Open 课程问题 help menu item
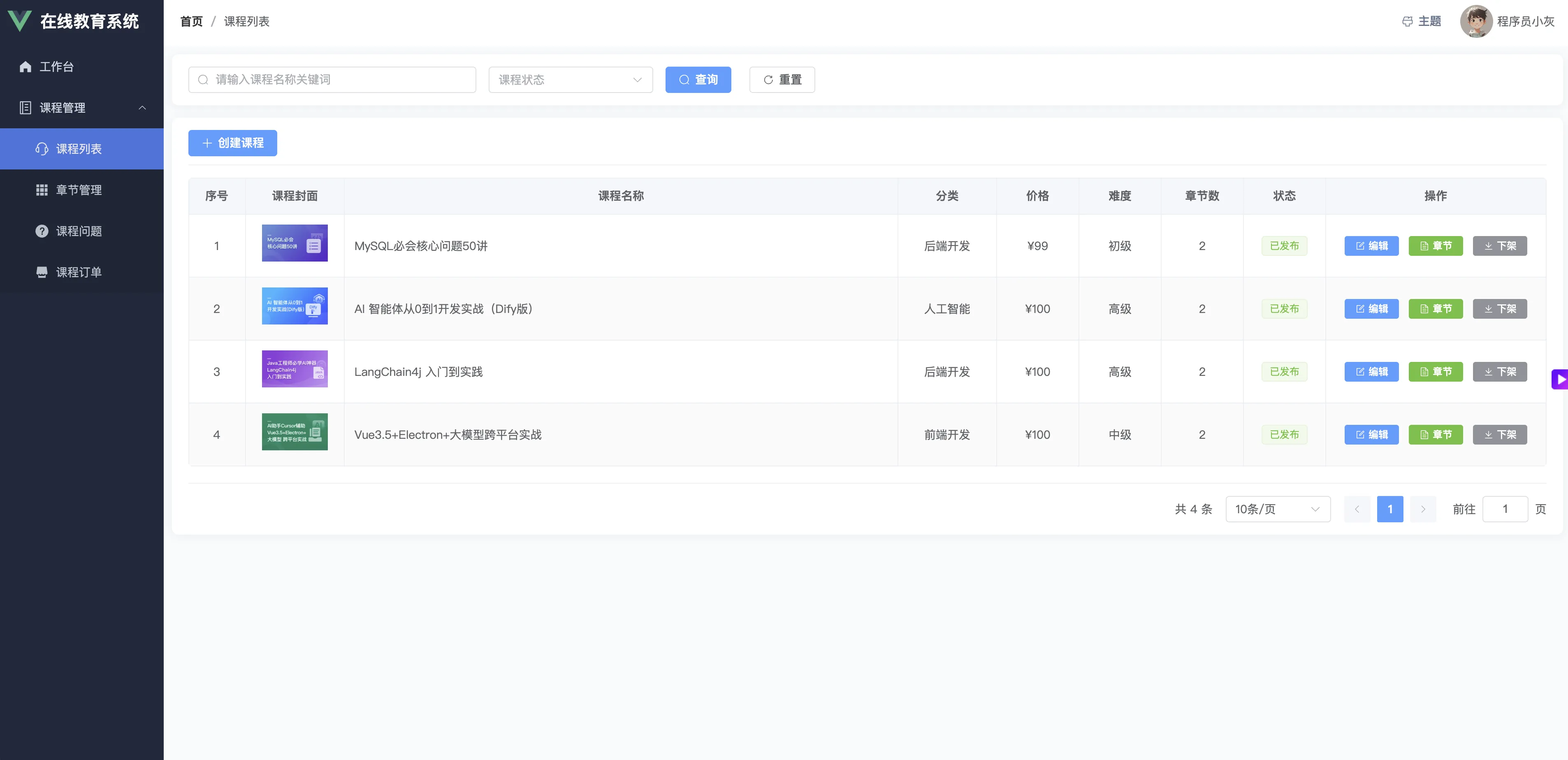This screenshot has height=760, width=1568. click(79, 231)
